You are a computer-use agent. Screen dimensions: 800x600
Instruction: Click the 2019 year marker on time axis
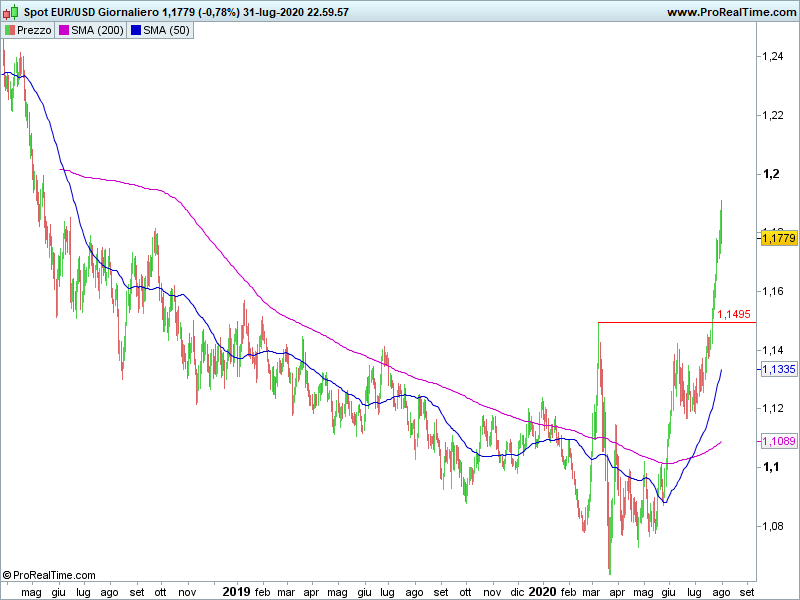236,591
